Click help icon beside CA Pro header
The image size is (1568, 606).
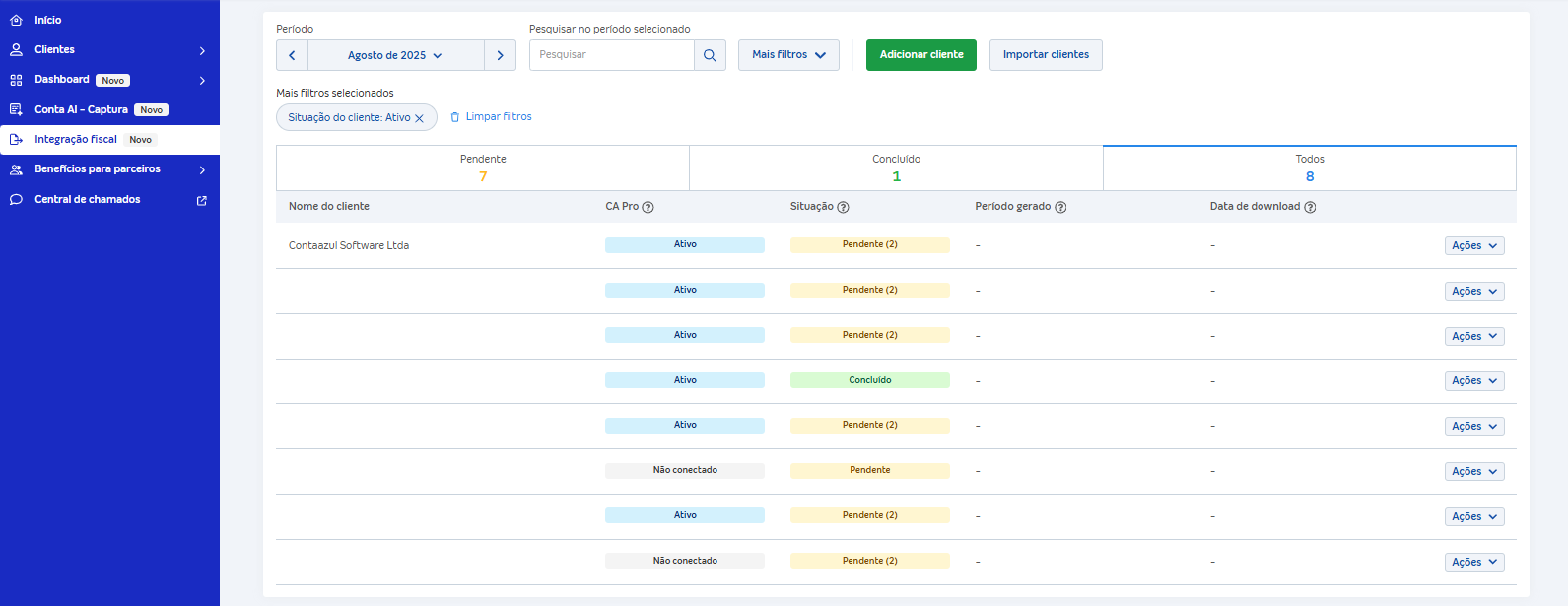click(x=648, y=207)
